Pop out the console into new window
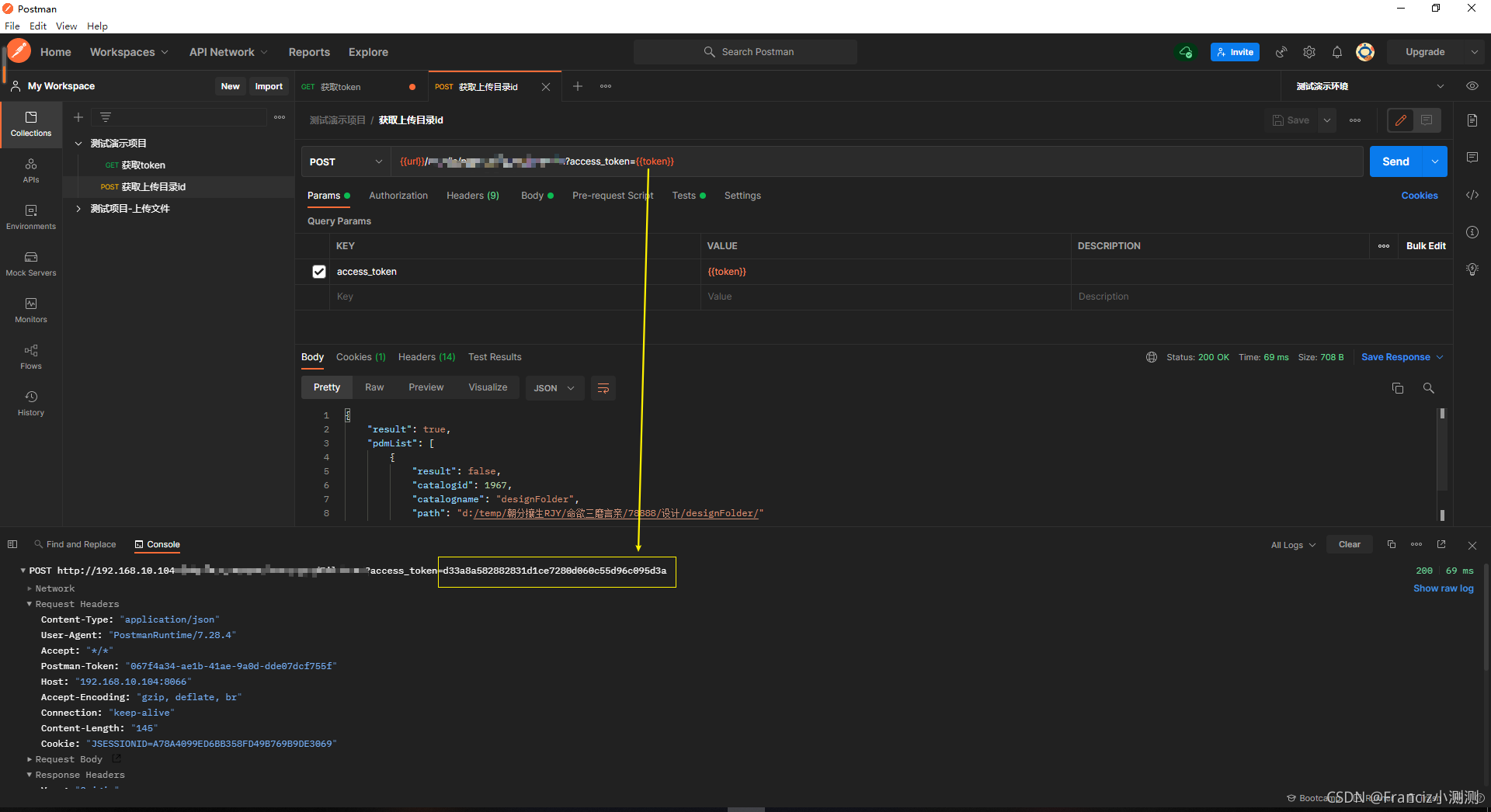The width and height of the screenshot is (1491, 812). coord(1442,544)
